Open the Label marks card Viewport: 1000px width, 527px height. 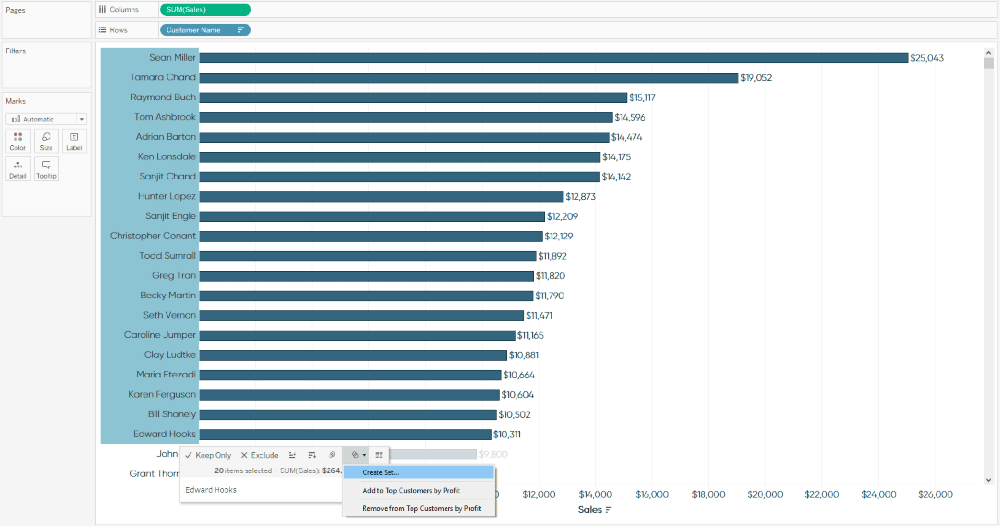click(x=74, y=140)
